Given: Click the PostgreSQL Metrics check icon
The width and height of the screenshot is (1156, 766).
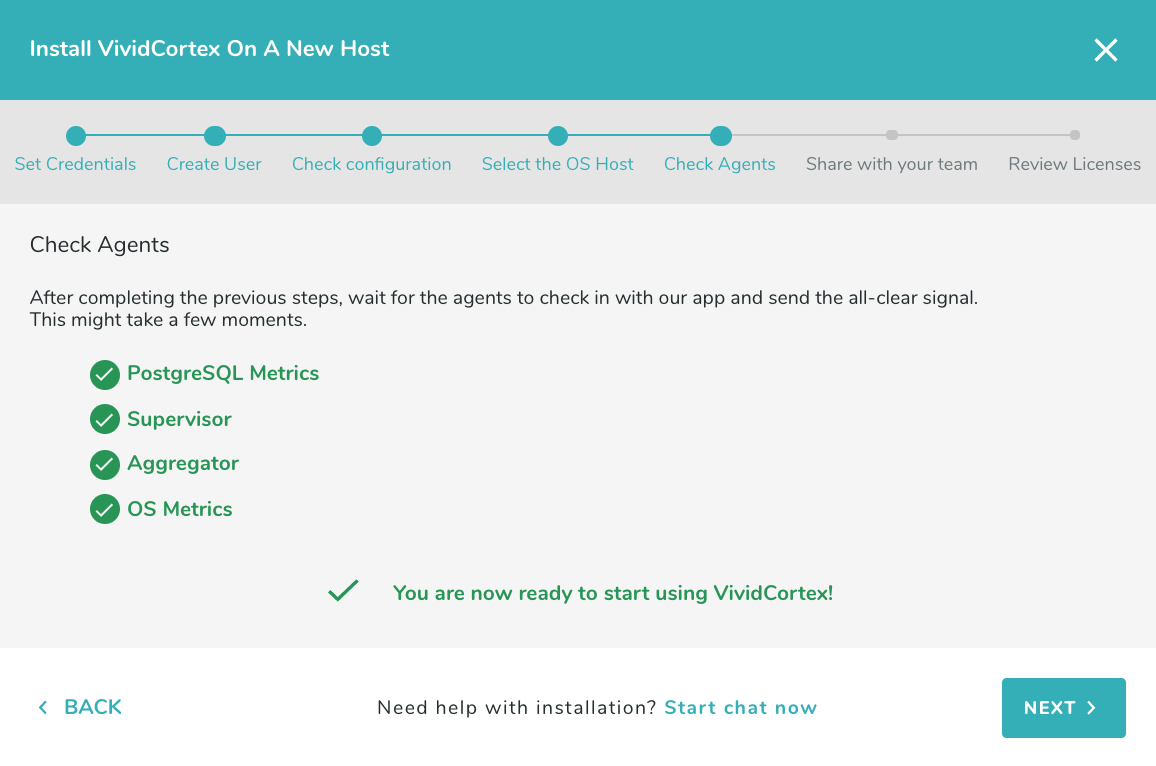Looking at the screenshot, I should 105,374.
